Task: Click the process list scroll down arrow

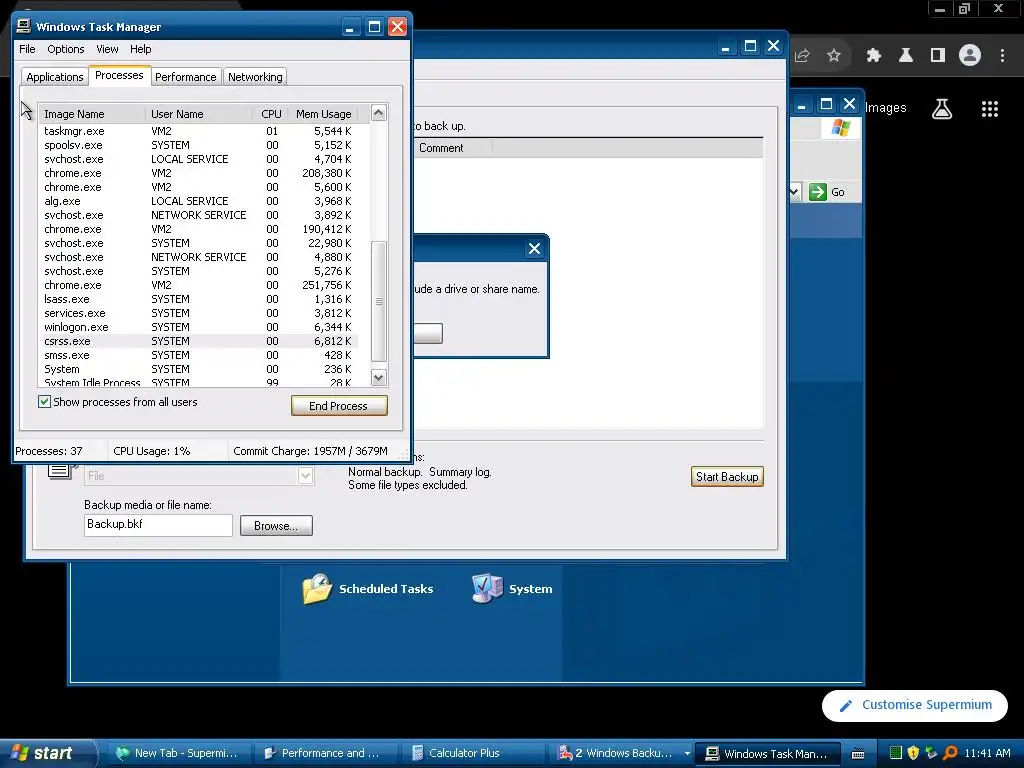Action: [379, 377]
